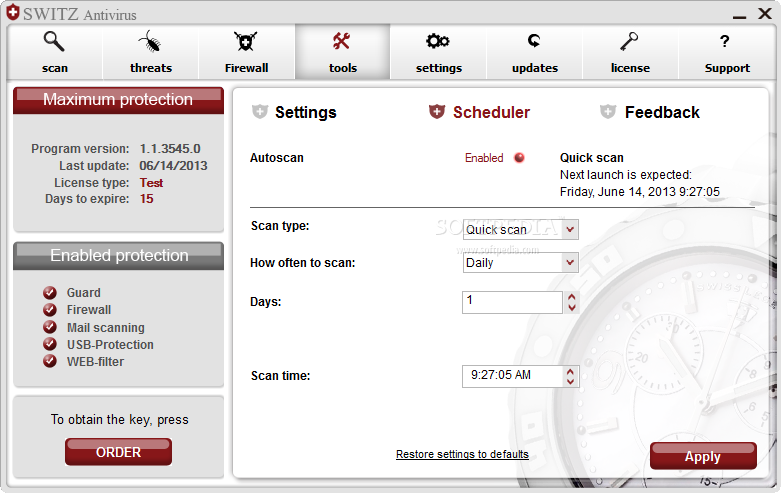This screenshot has height=493, width=781.
Task: Increase the Days value with up arrow
Action: tap(572, 297)
